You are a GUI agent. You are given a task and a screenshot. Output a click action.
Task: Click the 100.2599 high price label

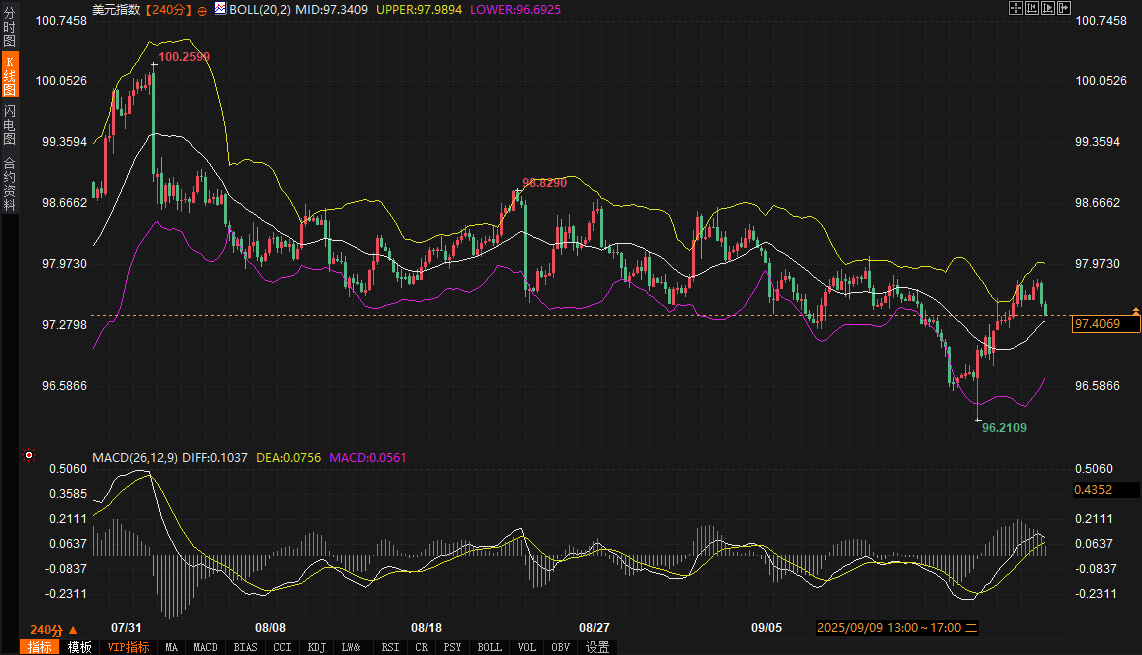pyautogui.click(x=184, y=57)
